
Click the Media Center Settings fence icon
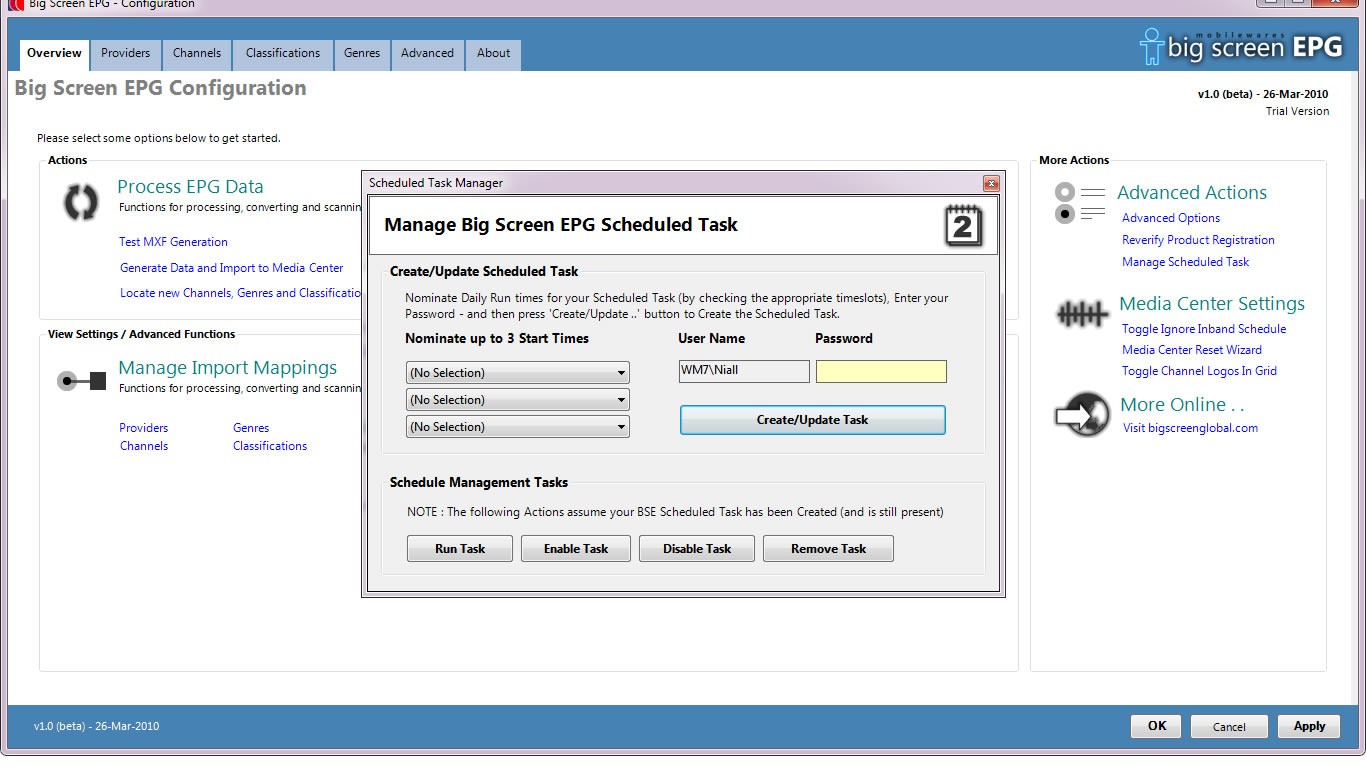(1082, 316)
